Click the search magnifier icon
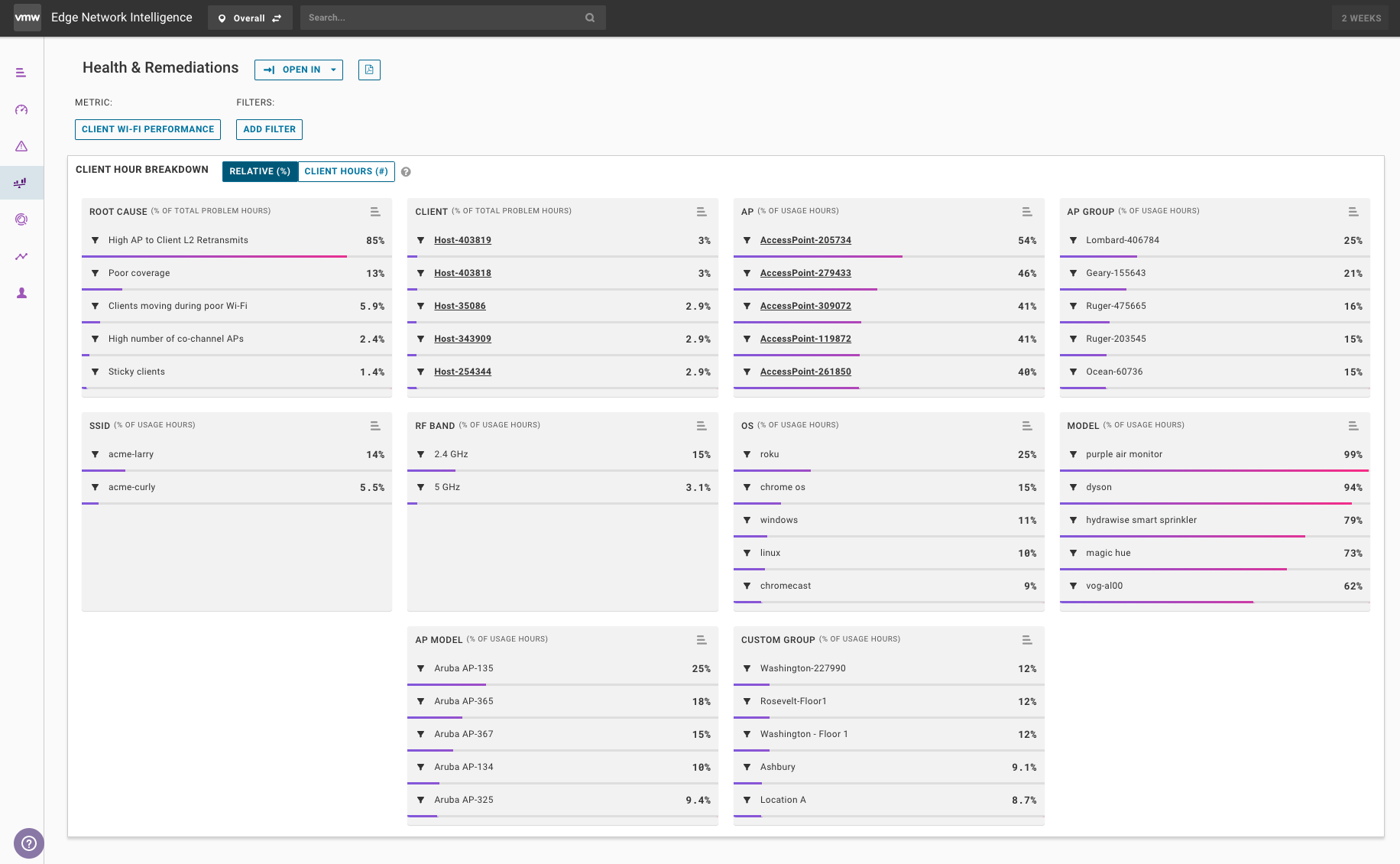Viewport: 1400px width, 864px height. [x=590, y=18]
